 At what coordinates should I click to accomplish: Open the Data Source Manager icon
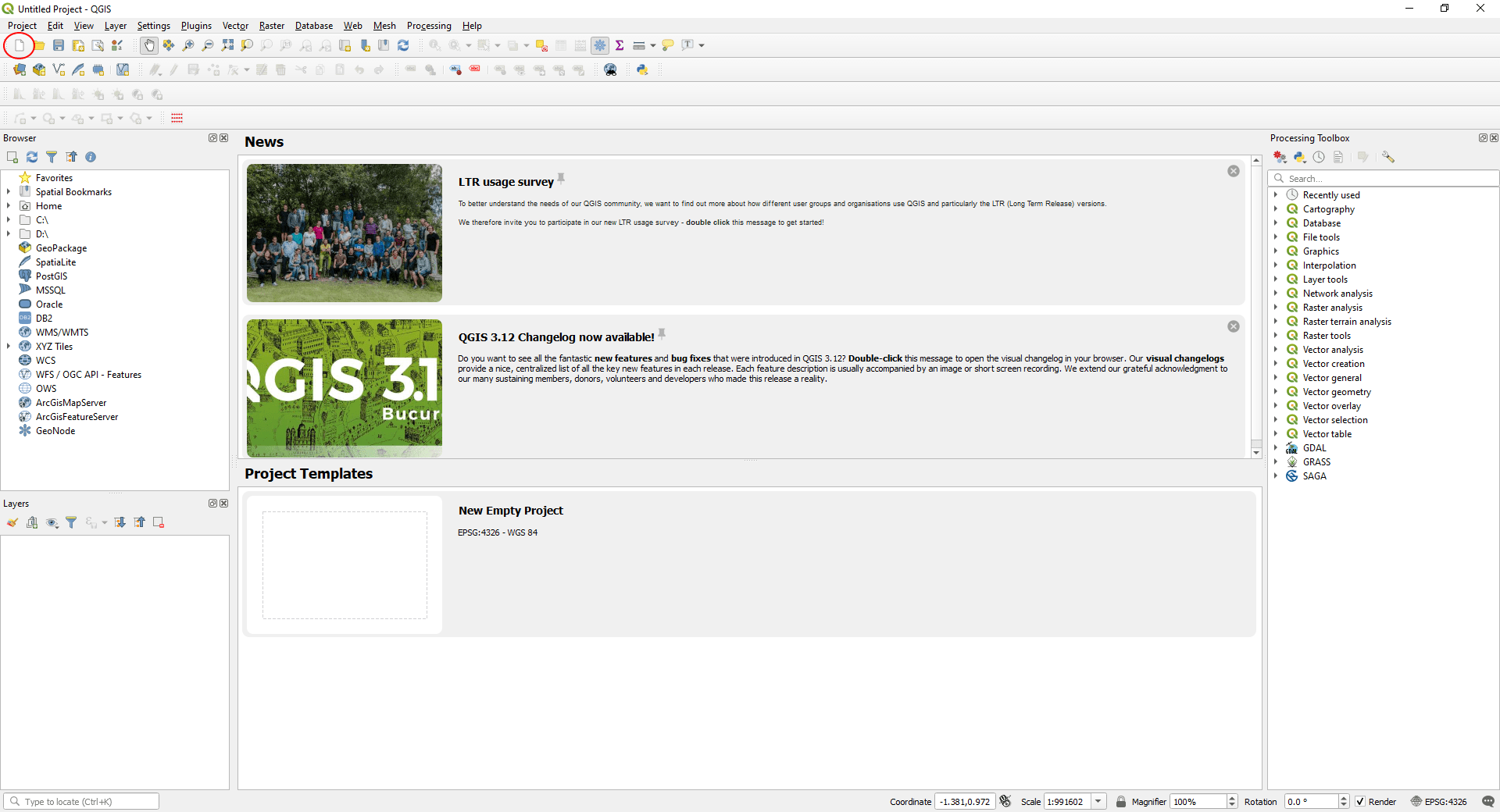click(20, 69)
